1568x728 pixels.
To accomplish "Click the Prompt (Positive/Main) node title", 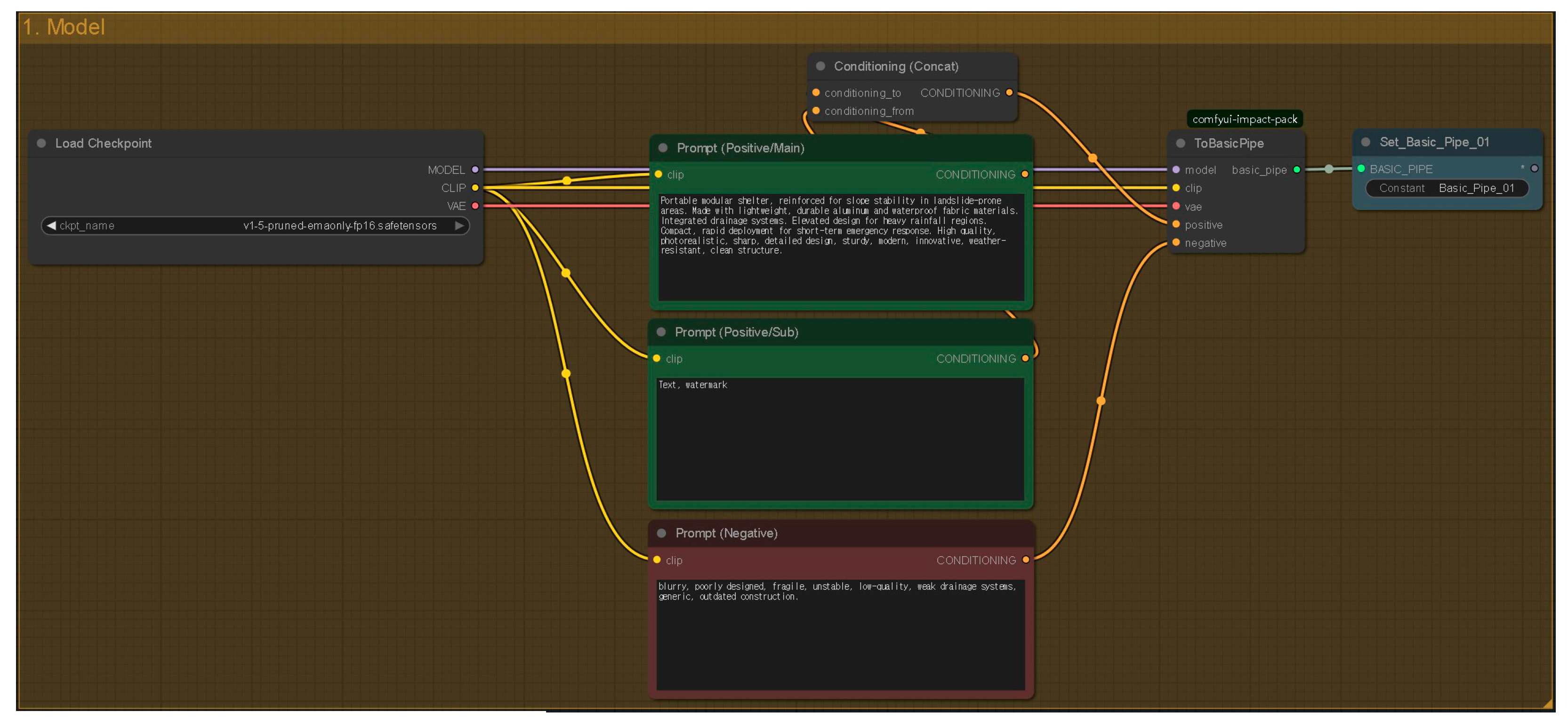I will click(x=740, y=149).
